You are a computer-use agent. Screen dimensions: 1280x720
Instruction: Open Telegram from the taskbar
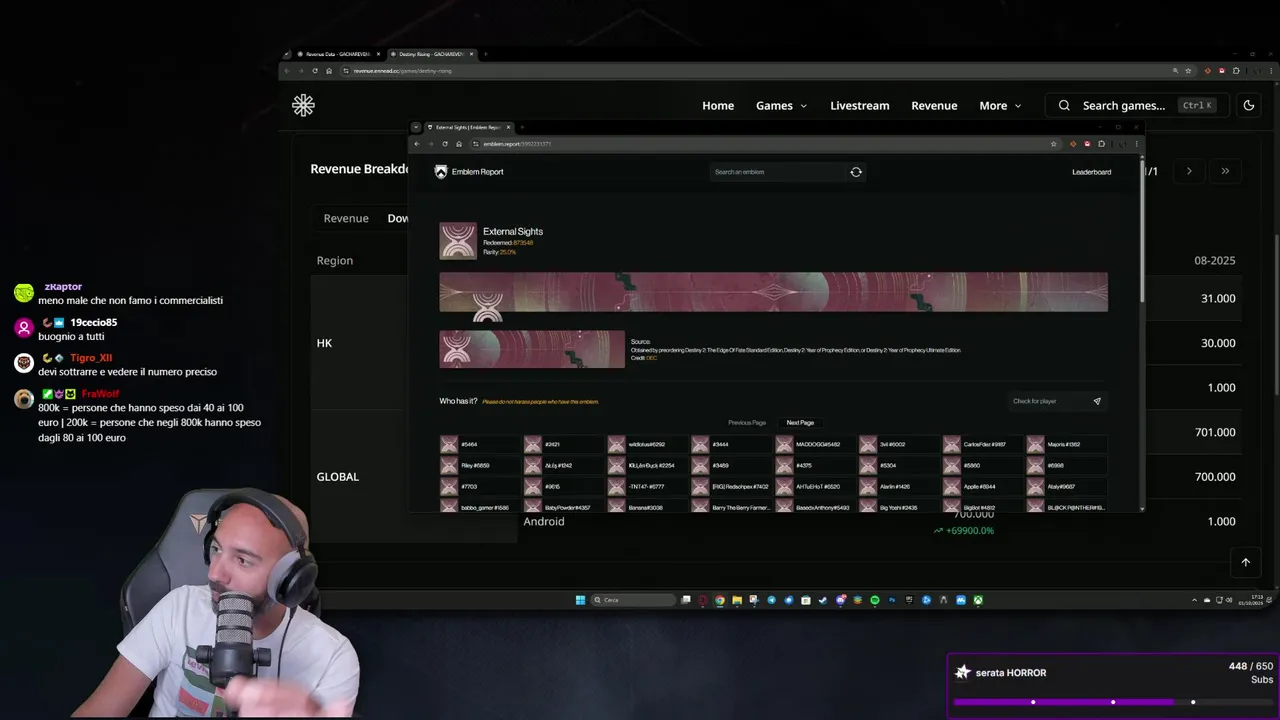771,600
